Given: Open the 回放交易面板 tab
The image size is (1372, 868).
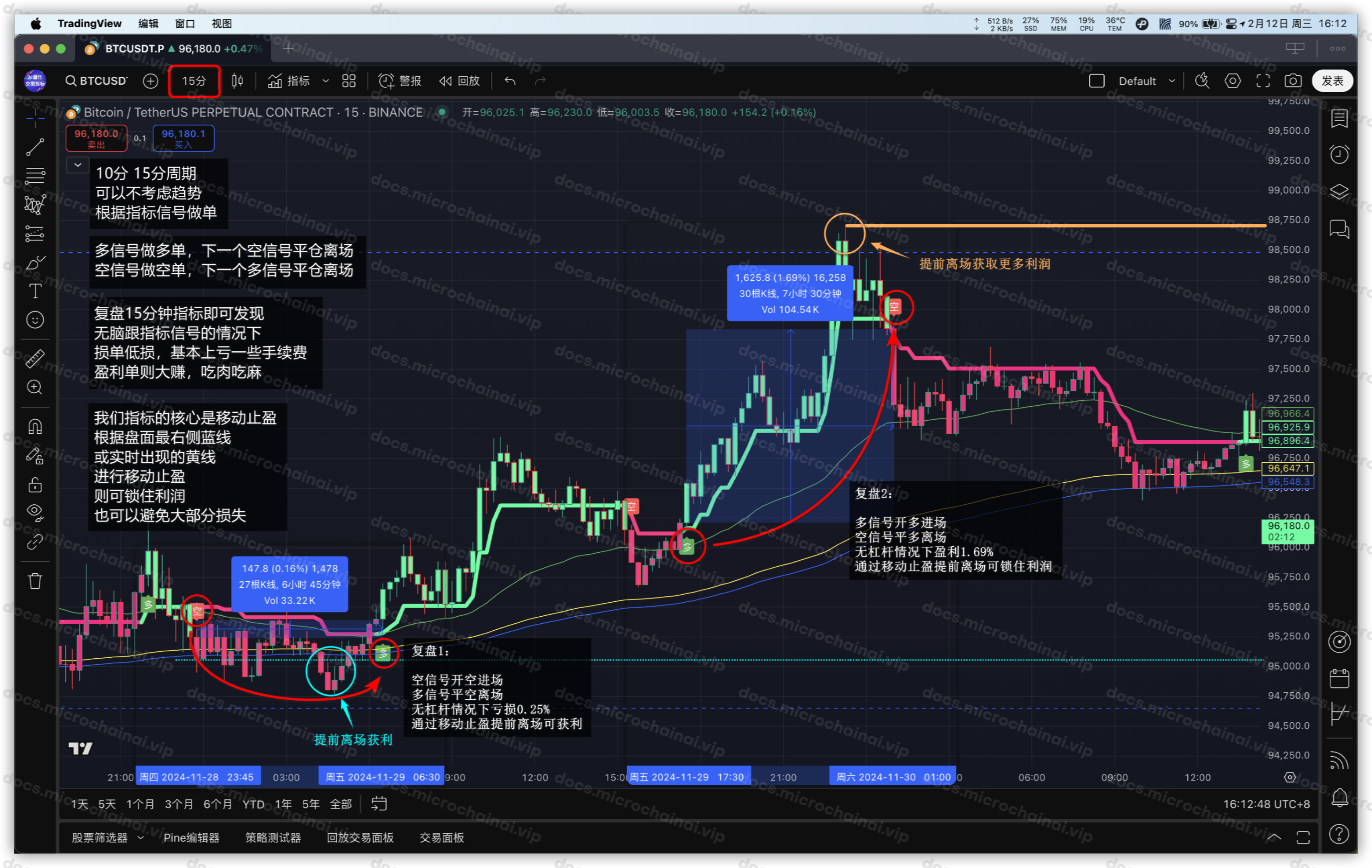Looking at the screenshot, I should 360,838.
